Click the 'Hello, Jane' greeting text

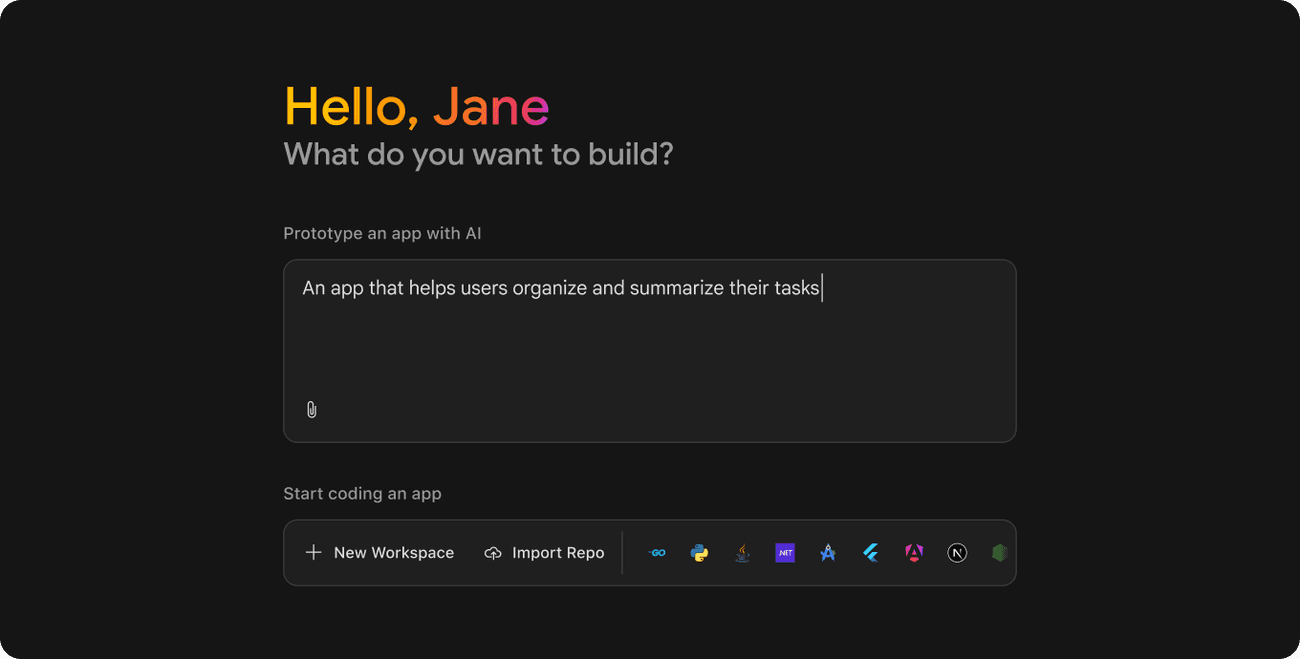pos(417,106)
